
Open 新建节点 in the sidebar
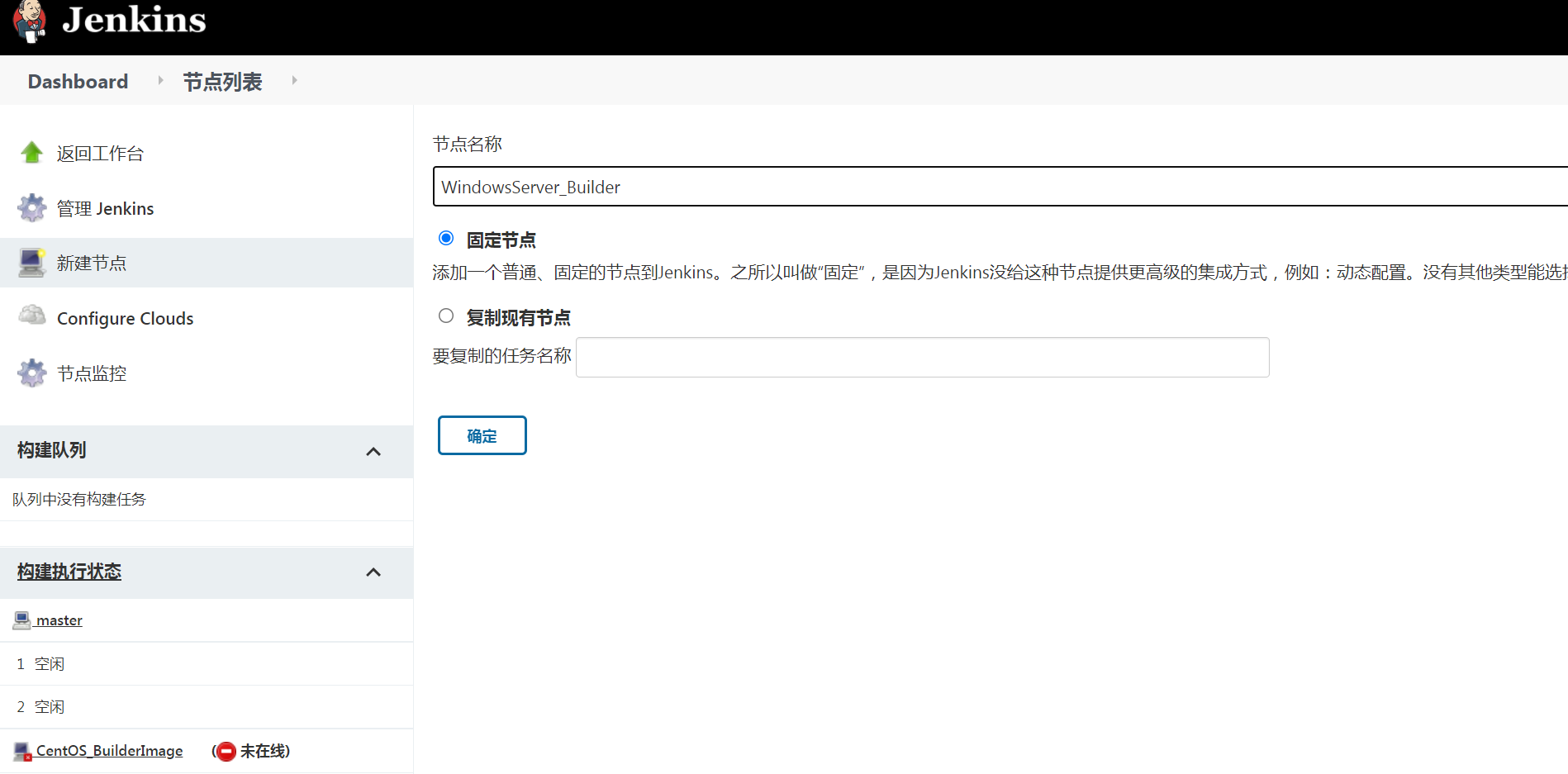click(x=92, y=263)
